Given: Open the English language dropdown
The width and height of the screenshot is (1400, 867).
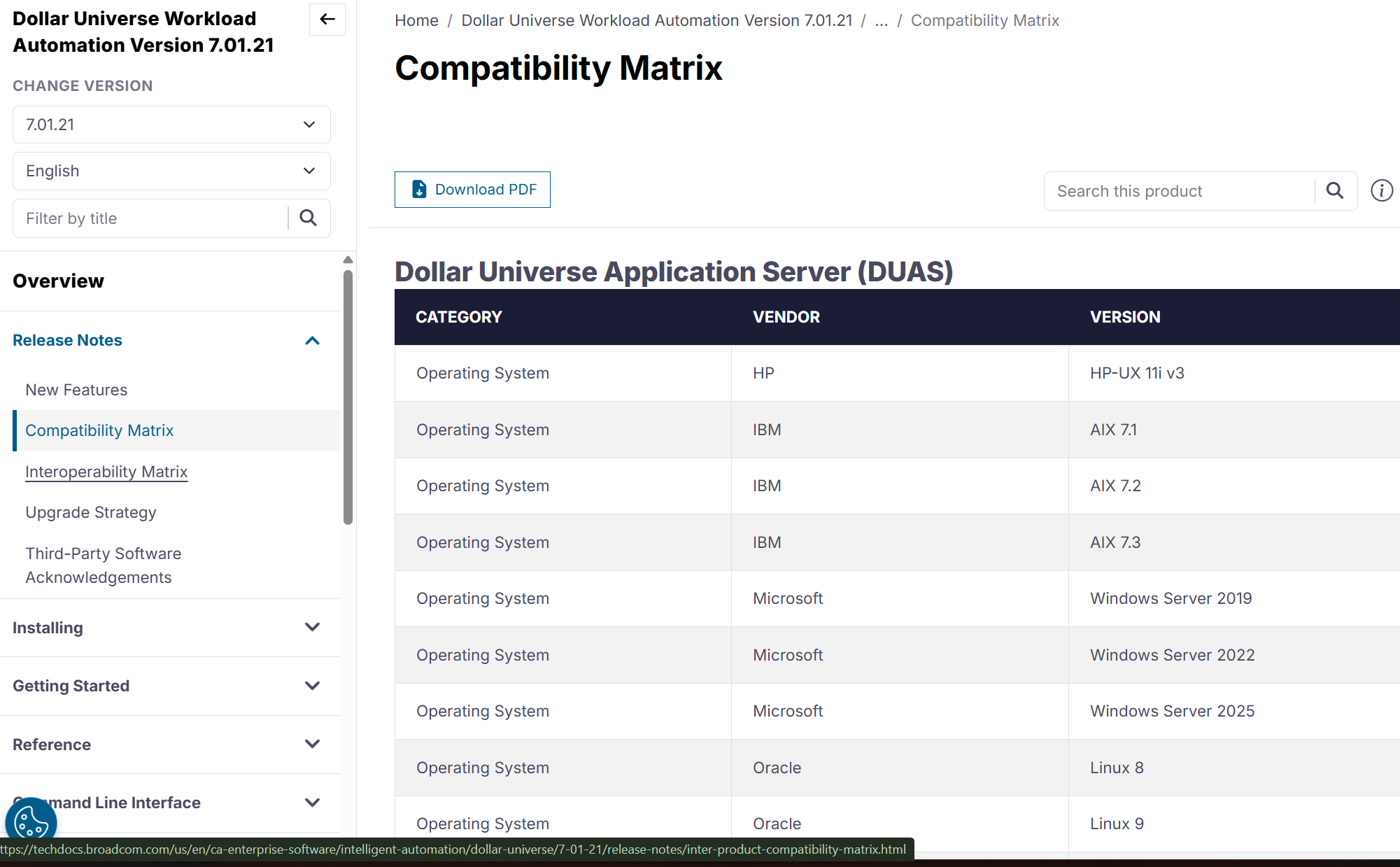Looking at the screenshot, I should click(171, 171).
